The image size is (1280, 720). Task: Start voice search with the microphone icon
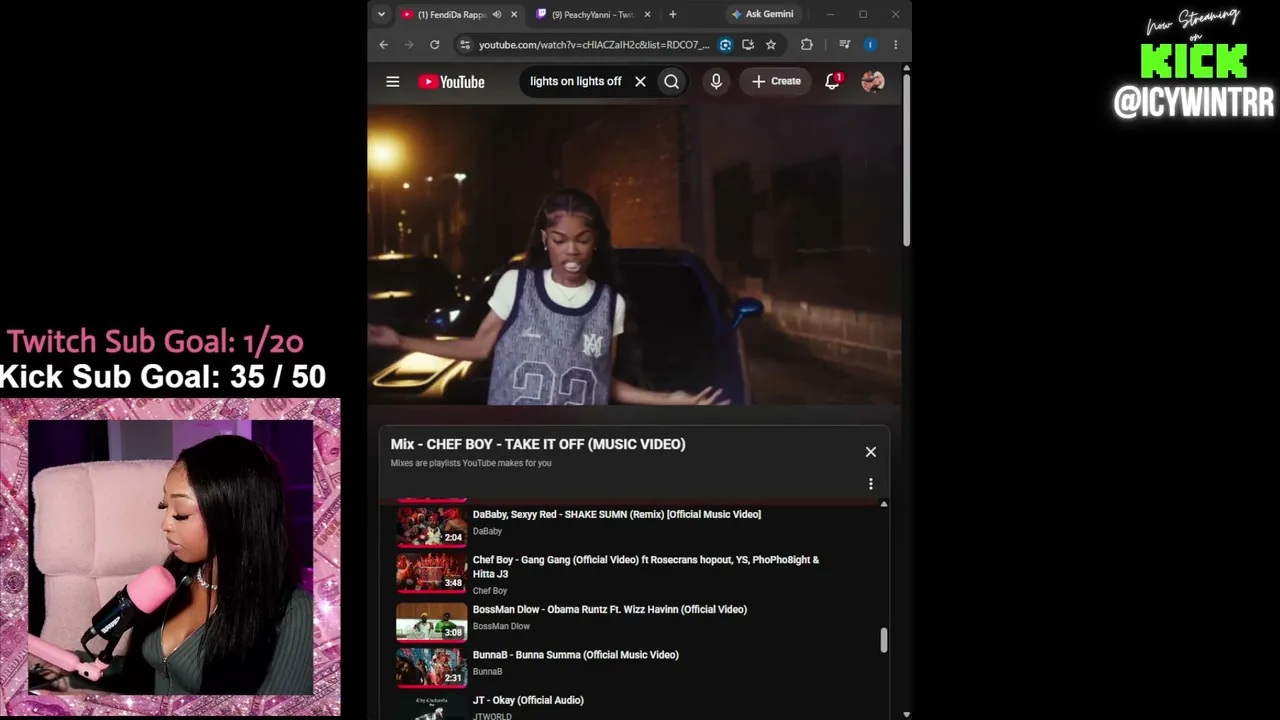click(716, 82)
